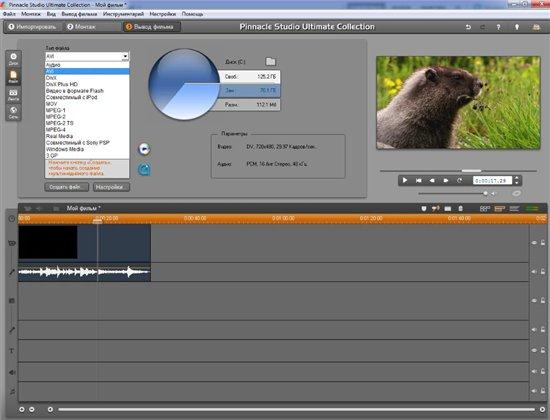550x420 pixels.
Task: Open the Вид menu
Action: point(51,14)
